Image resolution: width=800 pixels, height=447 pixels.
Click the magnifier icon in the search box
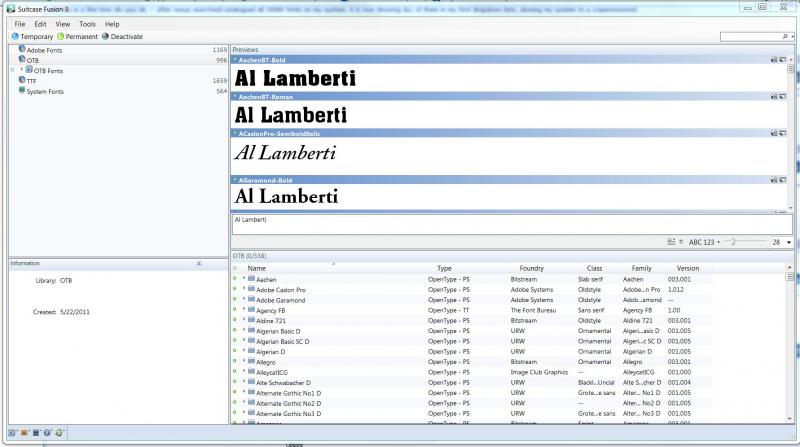click(785, 36)
